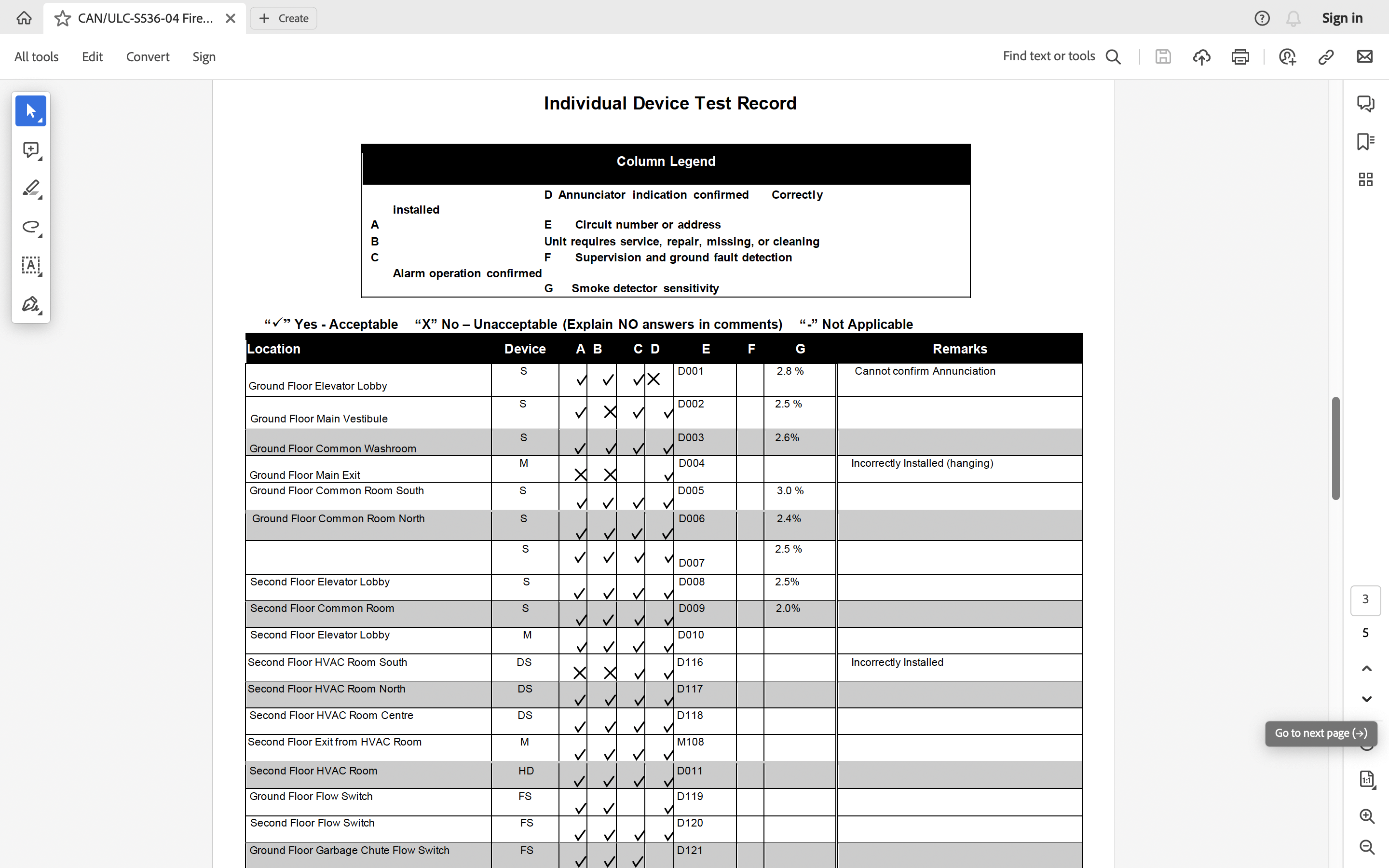Screen dimensions: 1389x868
Task: Star the CAN/ULC-S536-04 document tab
Action: pyautogui.click(x=62, y=18)
